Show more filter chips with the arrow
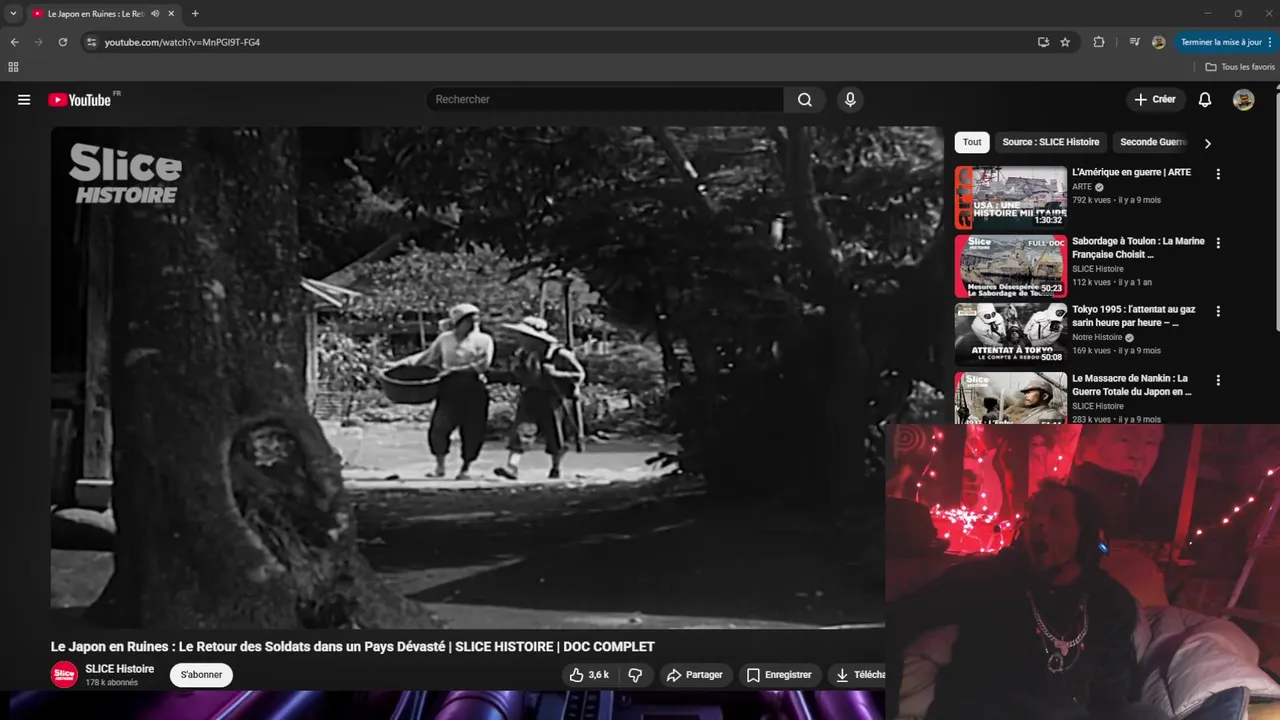1280x720 pixels. 1207,143
